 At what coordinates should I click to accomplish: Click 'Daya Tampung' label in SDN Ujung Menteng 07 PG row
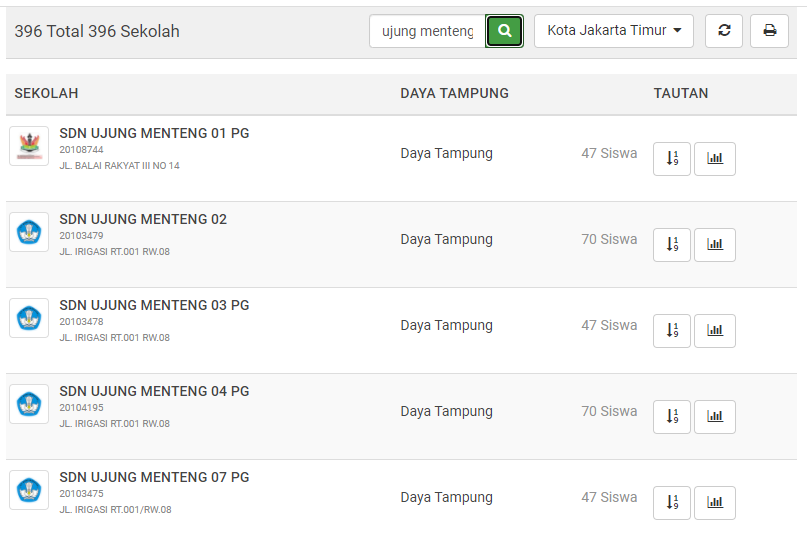[x=447, y=498]
